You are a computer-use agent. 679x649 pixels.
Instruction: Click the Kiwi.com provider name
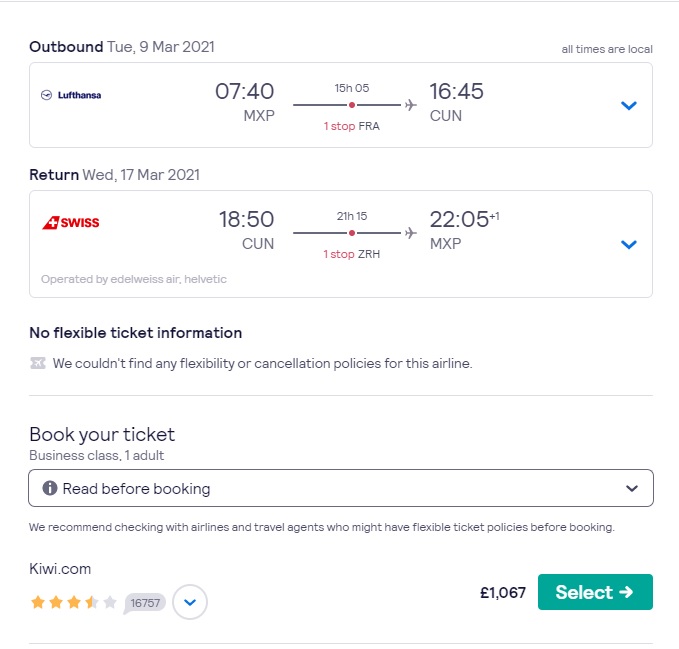coord(60,568)
